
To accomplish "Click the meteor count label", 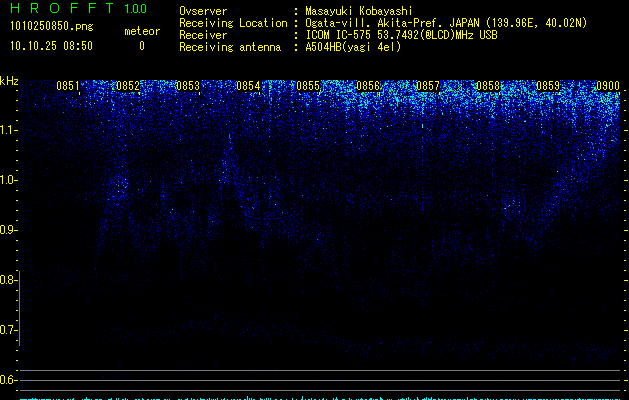I will 142,31.
